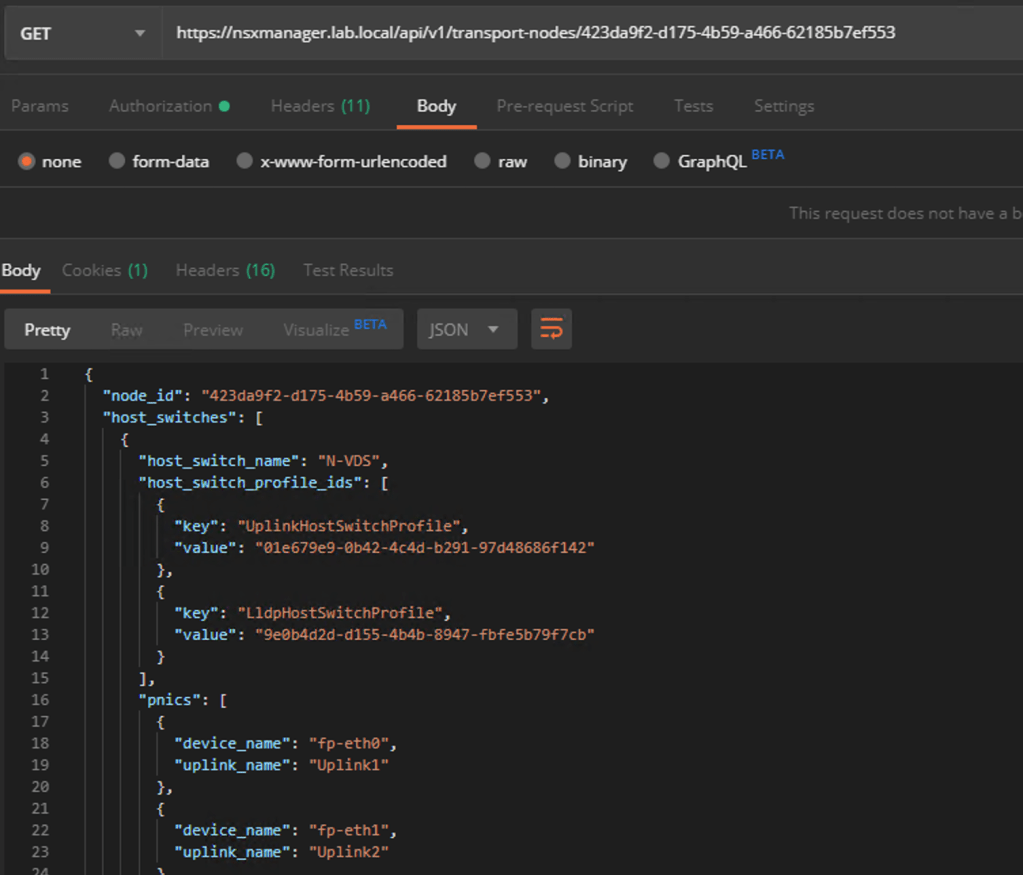The width and height of the screenshot is (1023, 875).
Task: Open the HTTP method GET dropdown
Action: [x=81, y=33]
